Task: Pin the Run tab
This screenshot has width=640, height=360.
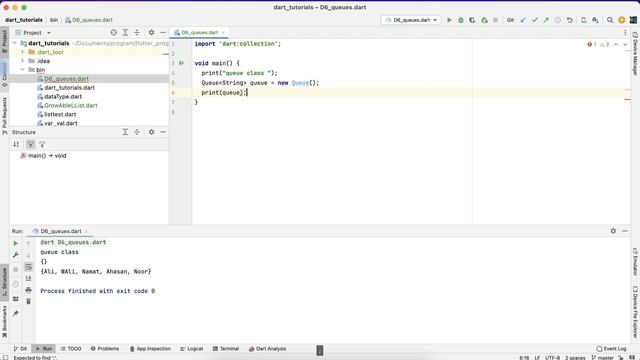Action: (16, 313)
